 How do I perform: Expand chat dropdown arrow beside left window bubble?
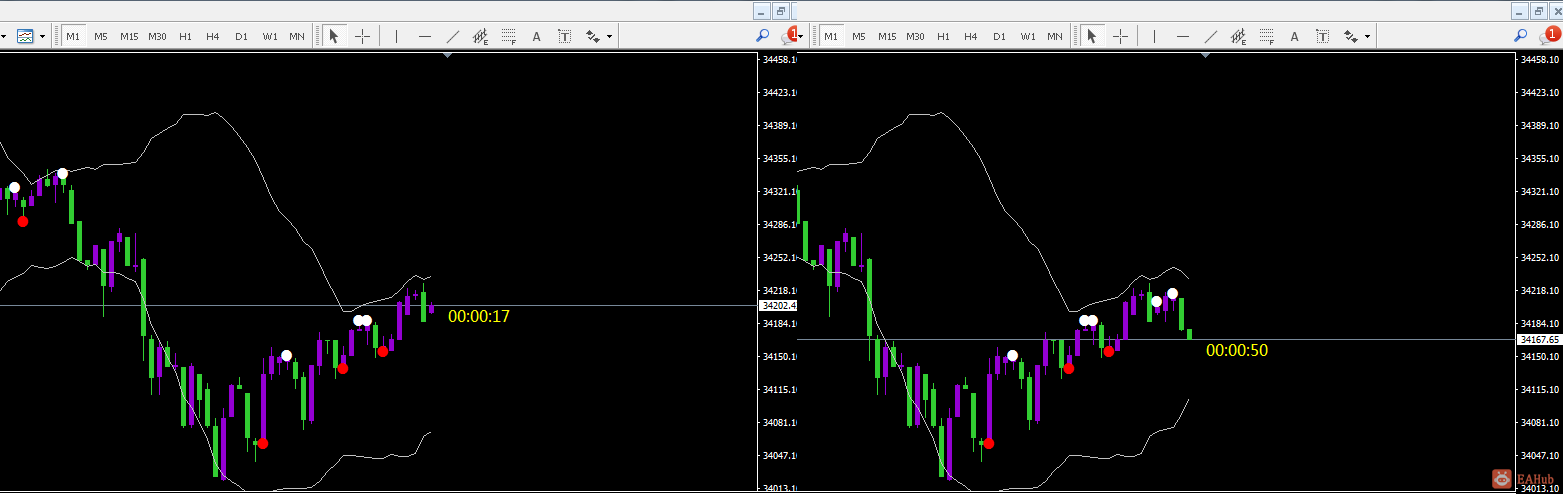802,37
